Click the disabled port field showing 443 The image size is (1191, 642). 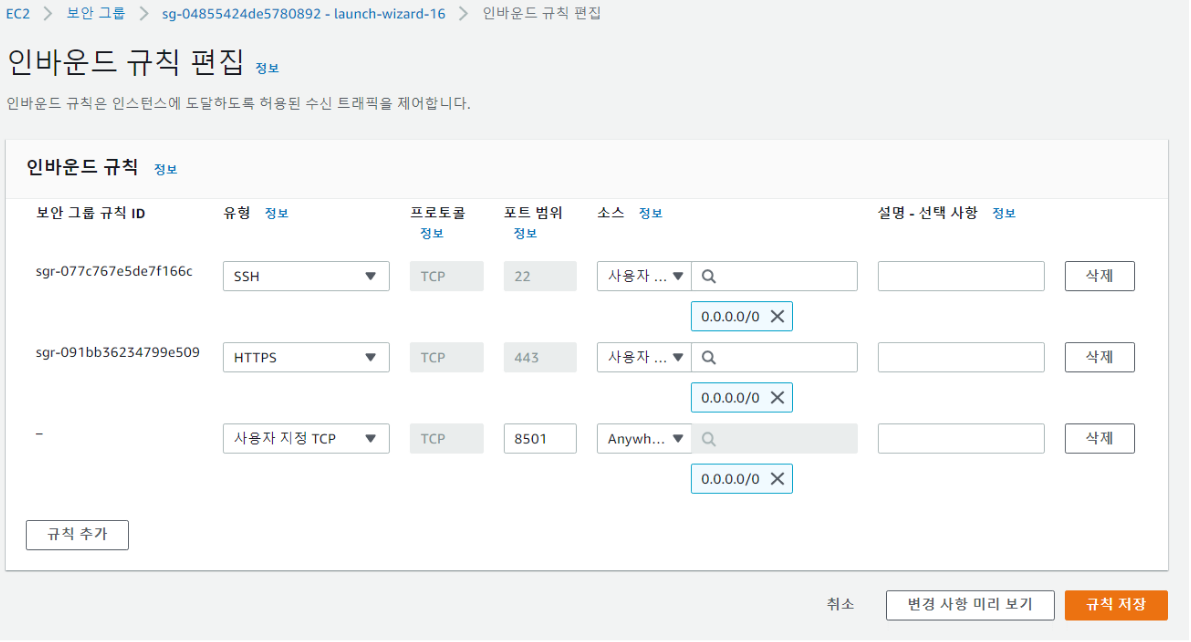[x=540, y=358]
